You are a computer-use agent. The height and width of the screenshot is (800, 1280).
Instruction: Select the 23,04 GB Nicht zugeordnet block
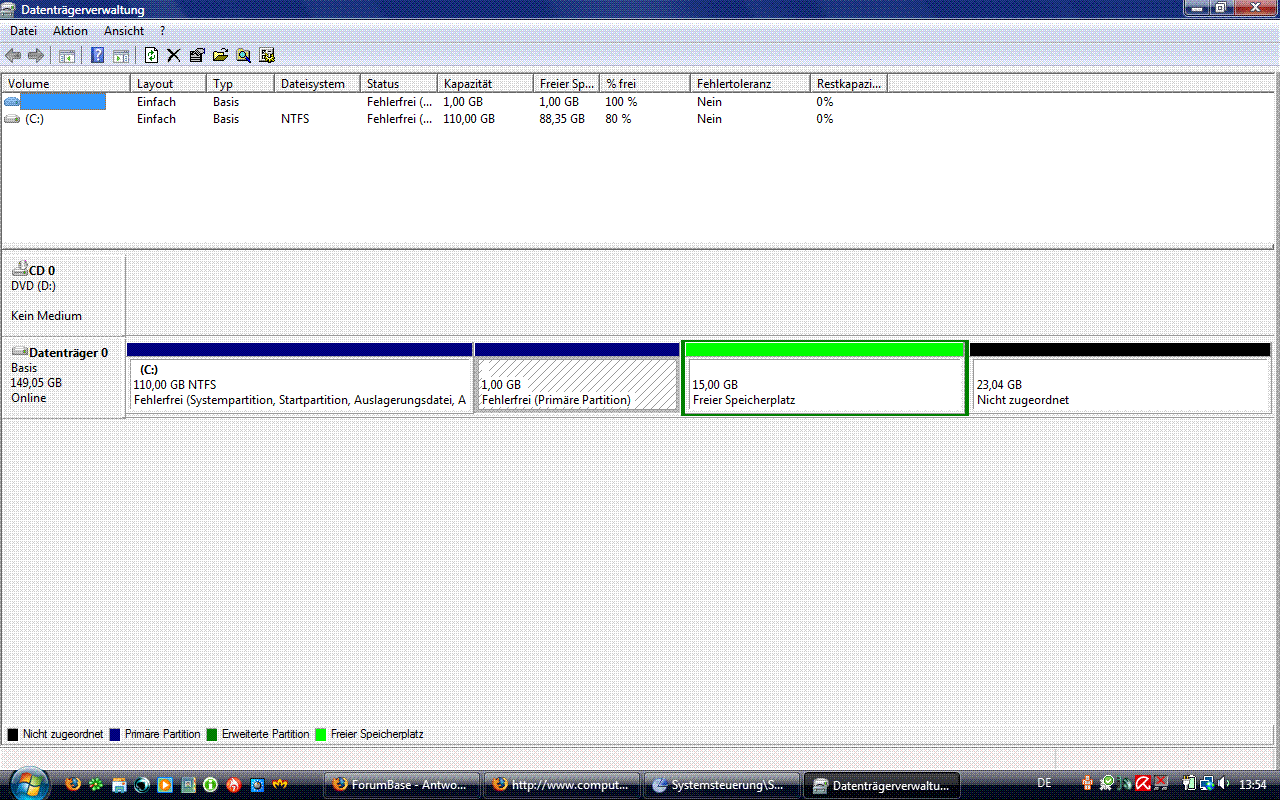click(x=1120, y=378)
